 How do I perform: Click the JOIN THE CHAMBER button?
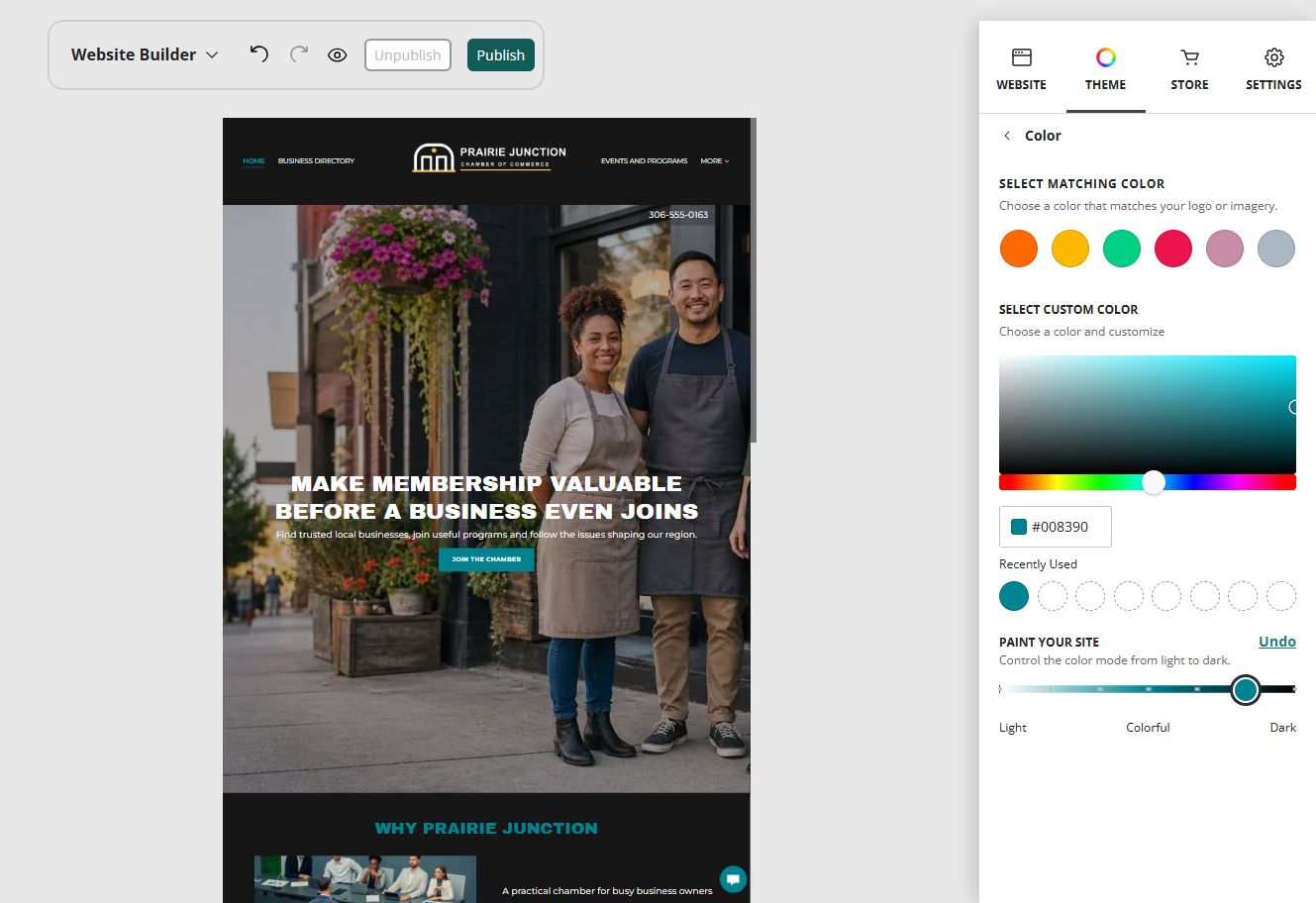(x=486, y=559)
